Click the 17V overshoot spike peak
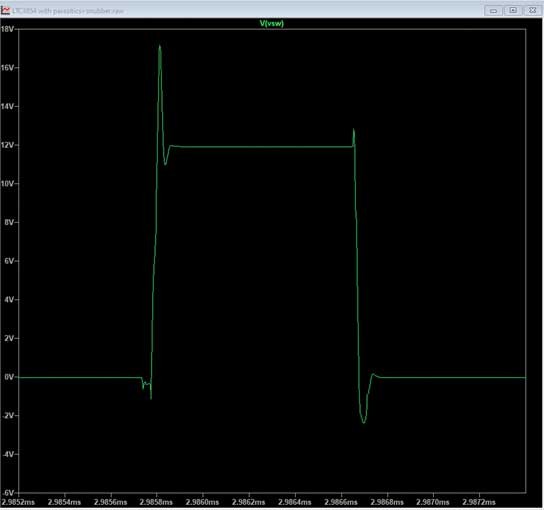 pos(160,46)
